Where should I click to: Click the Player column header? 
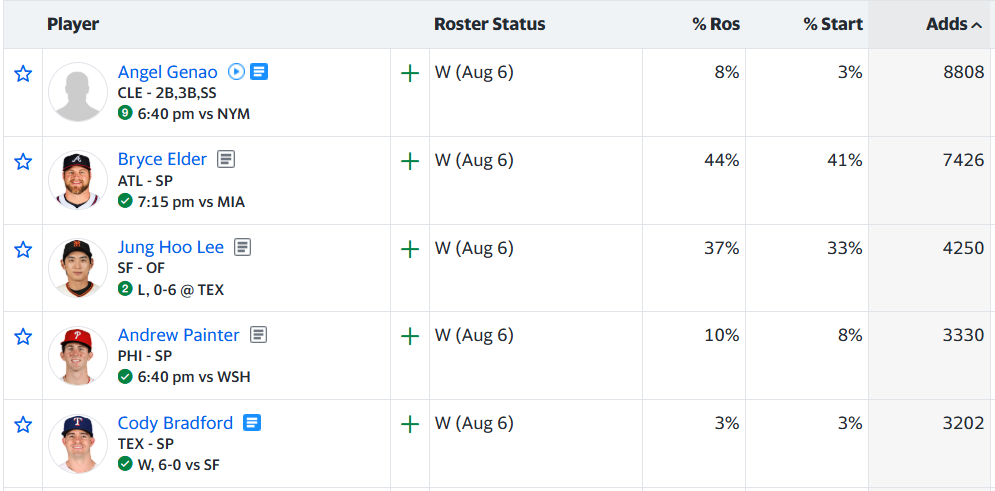click(x=73, y=25)
